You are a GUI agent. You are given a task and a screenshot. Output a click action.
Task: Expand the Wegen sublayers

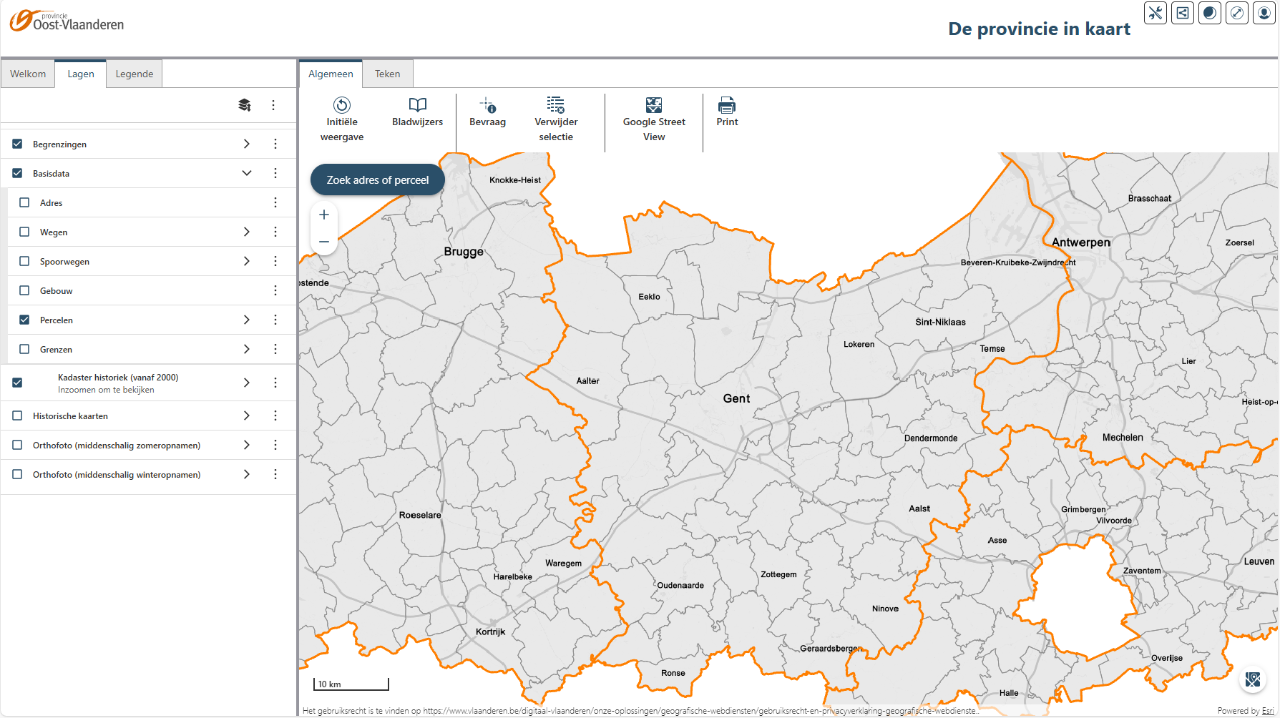(x=246, y=232)
